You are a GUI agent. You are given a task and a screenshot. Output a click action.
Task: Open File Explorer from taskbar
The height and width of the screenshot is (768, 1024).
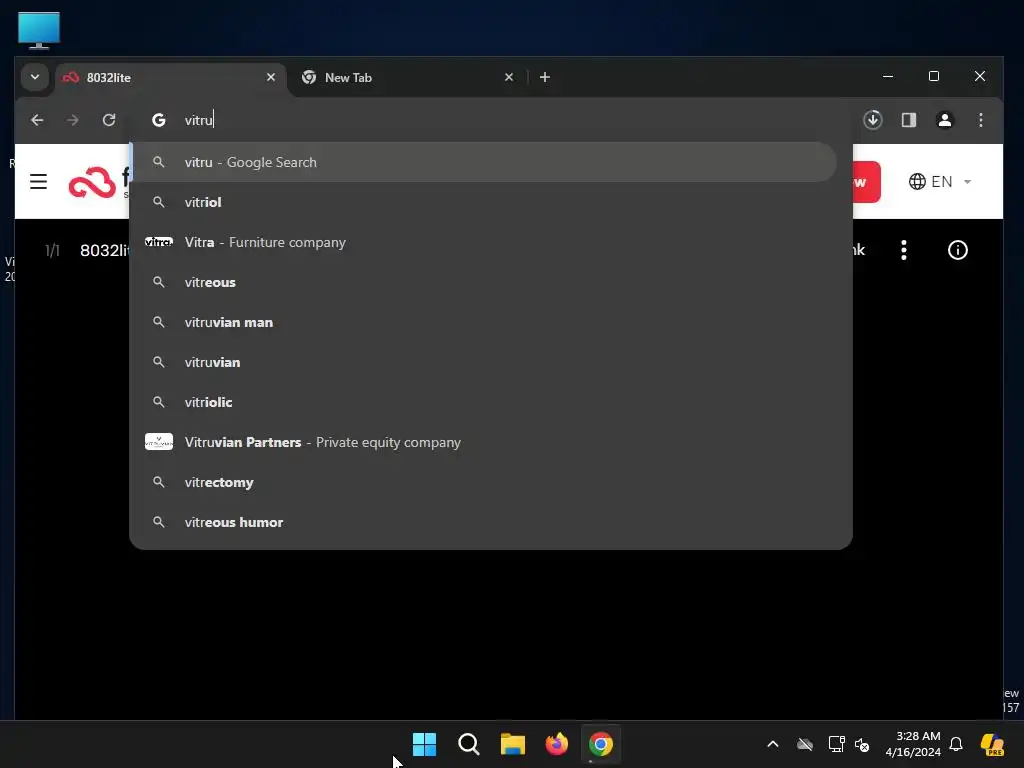click(x=513, y=744)
